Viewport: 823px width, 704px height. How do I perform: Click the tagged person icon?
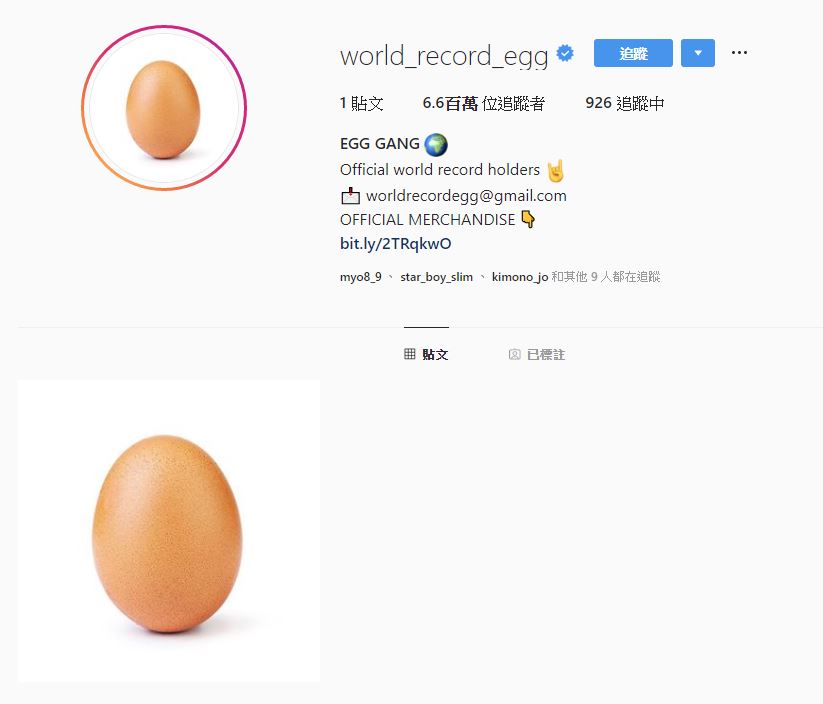[514, 354]
